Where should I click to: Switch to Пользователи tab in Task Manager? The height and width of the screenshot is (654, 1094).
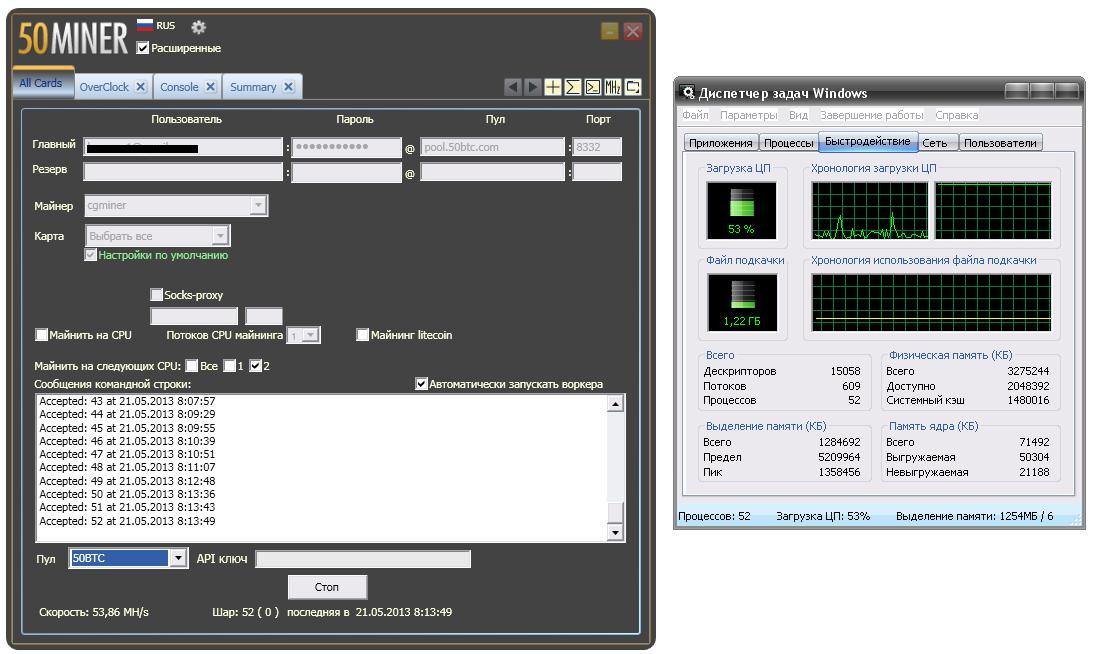coord(1001,142)
